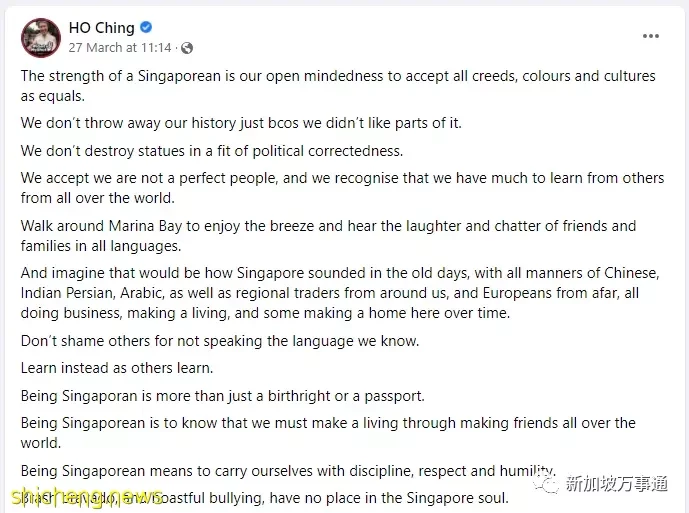The width and height of the screenshot is (689, 513).
Task: Click the 'Walk around Marina Bay' paragraph
Action: coord(328,236)
